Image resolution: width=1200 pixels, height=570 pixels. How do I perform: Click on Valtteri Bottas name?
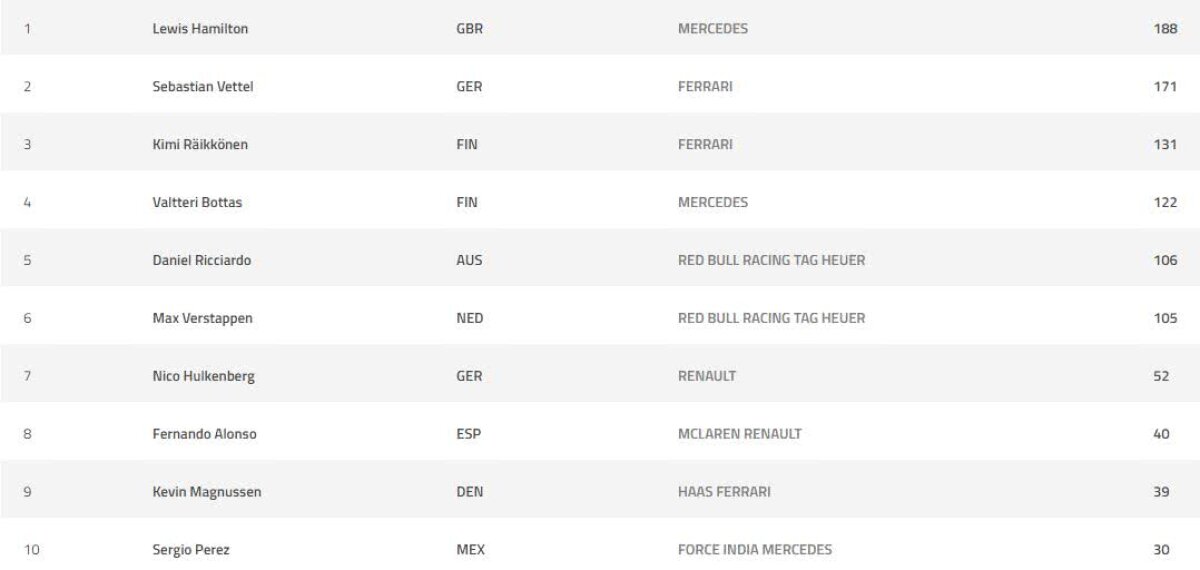(197, 203)
